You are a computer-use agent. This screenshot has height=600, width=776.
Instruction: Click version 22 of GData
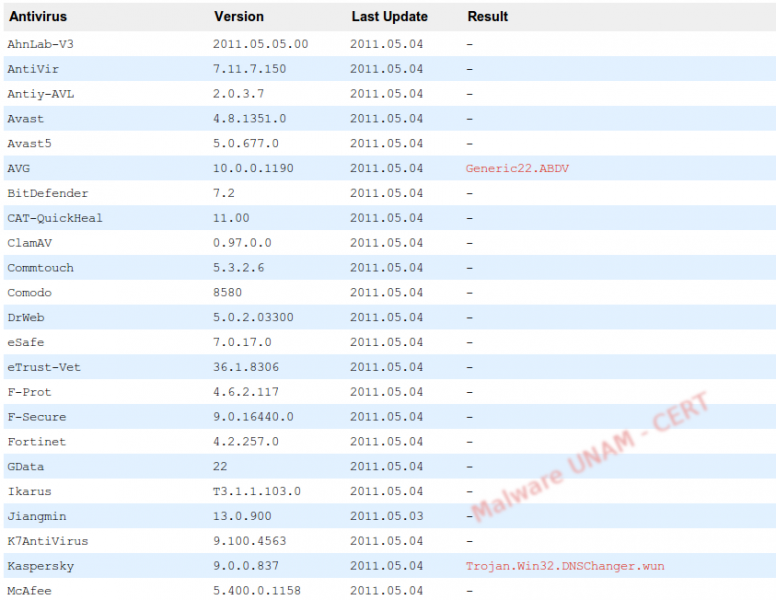coord(220,466)
